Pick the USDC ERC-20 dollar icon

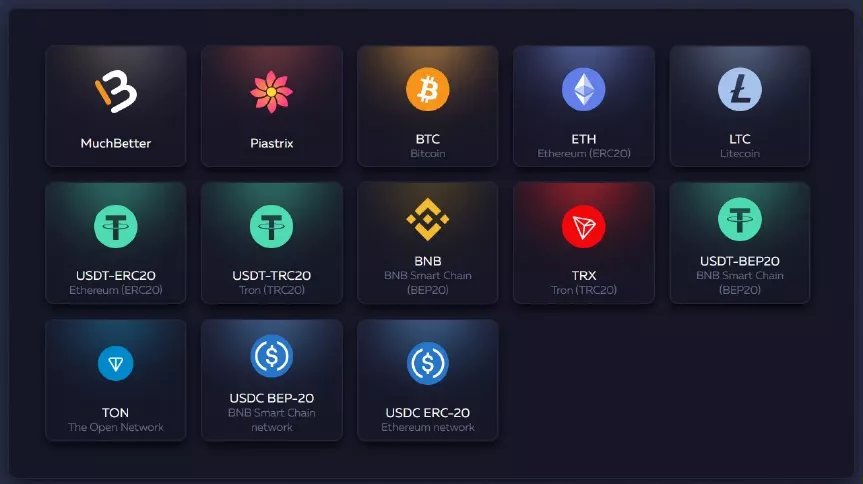click(x=428, y=363)
